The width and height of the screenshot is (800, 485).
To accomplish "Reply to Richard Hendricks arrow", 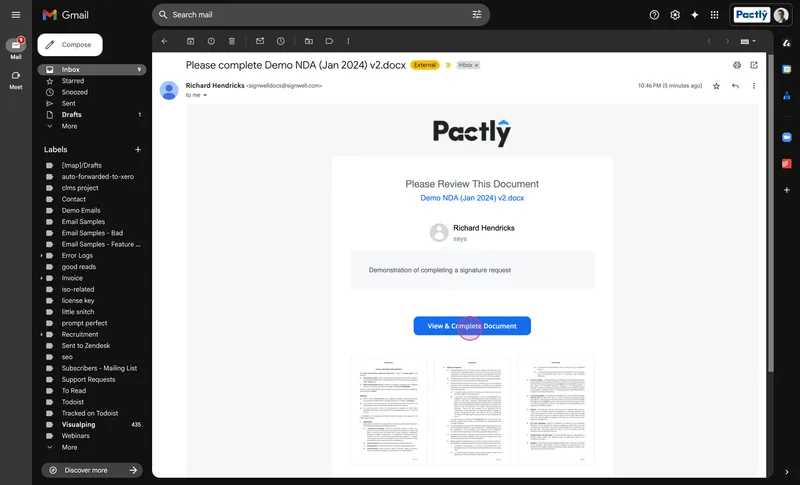I will click(x=735, y=86).
